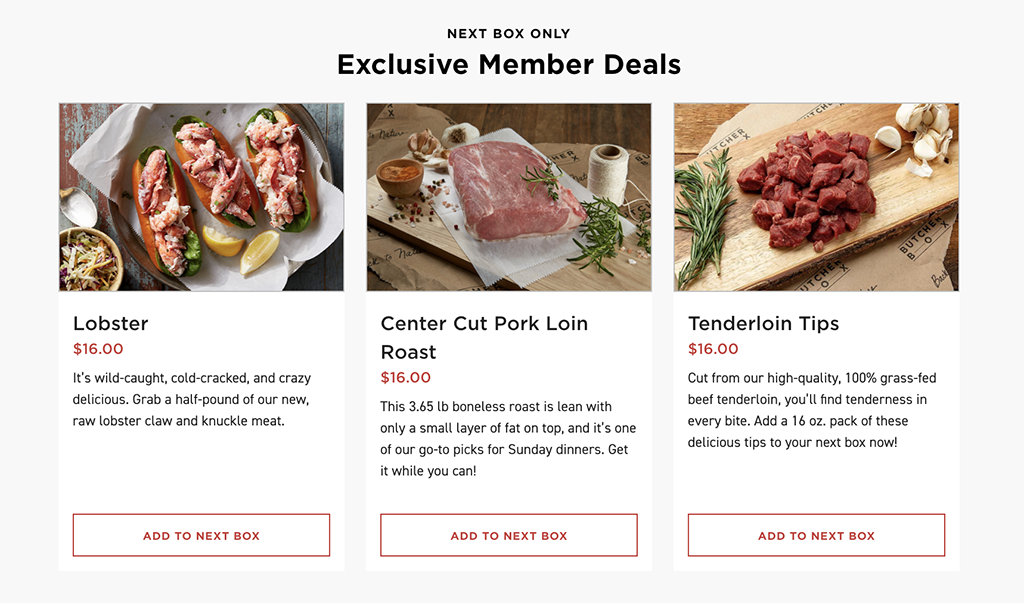Click Add to Next Box for Pork Loin Roast
The width and height of the screenshot is (1024, 603).
[508, 535]
